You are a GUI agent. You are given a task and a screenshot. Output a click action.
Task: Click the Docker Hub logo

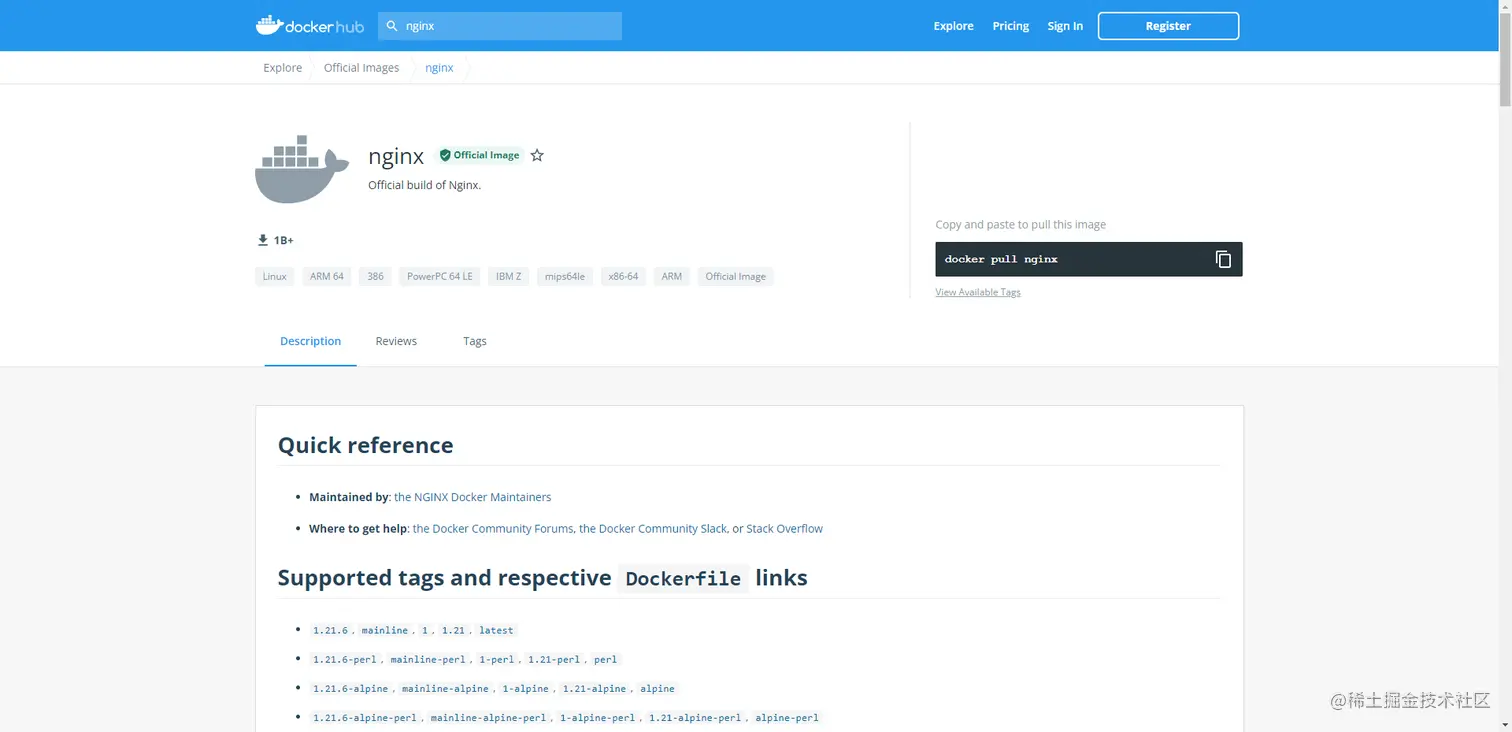click(x=309, y=26)
